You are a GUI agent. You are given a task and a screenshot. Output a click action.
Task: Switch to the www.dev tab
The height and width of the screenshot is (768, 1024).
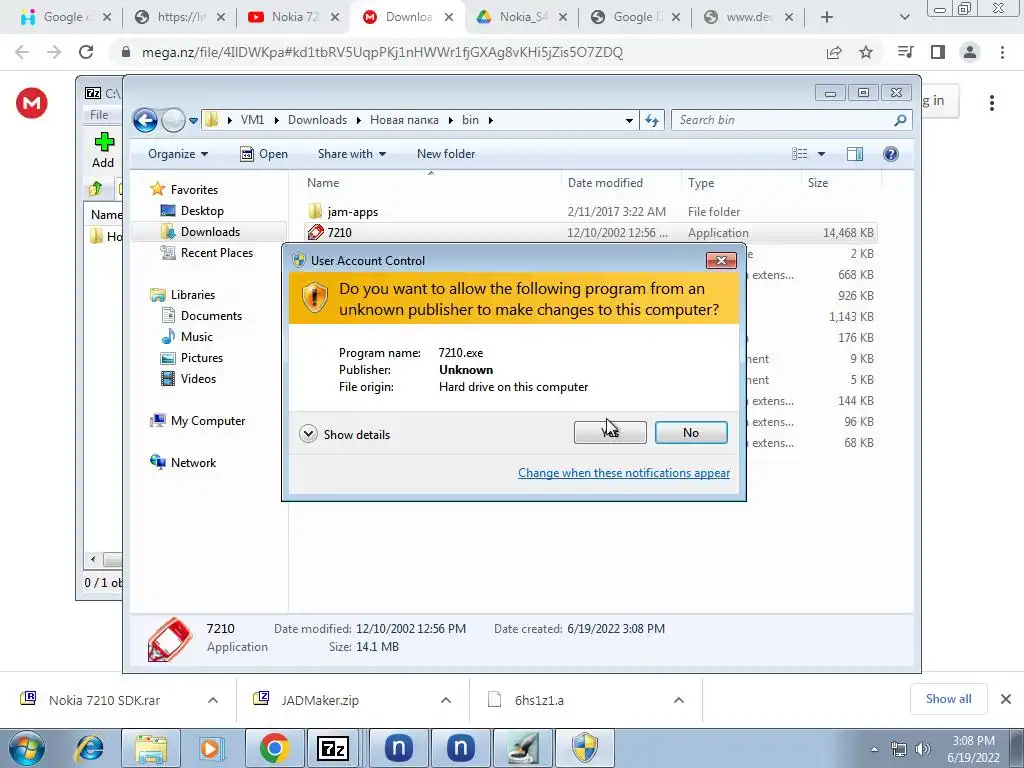coord(748,17)
